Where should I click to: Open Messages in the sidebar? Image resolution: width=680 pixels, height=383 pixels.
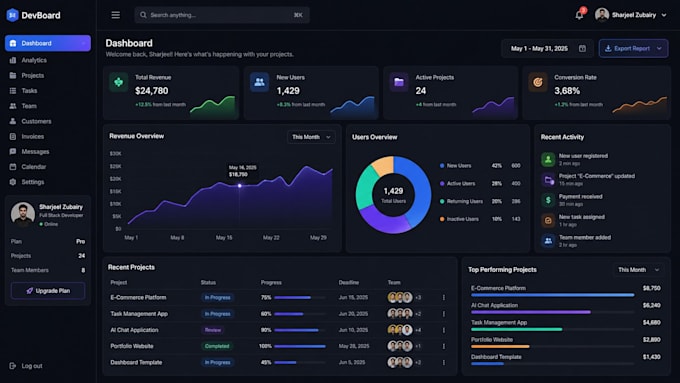point(48,152)
